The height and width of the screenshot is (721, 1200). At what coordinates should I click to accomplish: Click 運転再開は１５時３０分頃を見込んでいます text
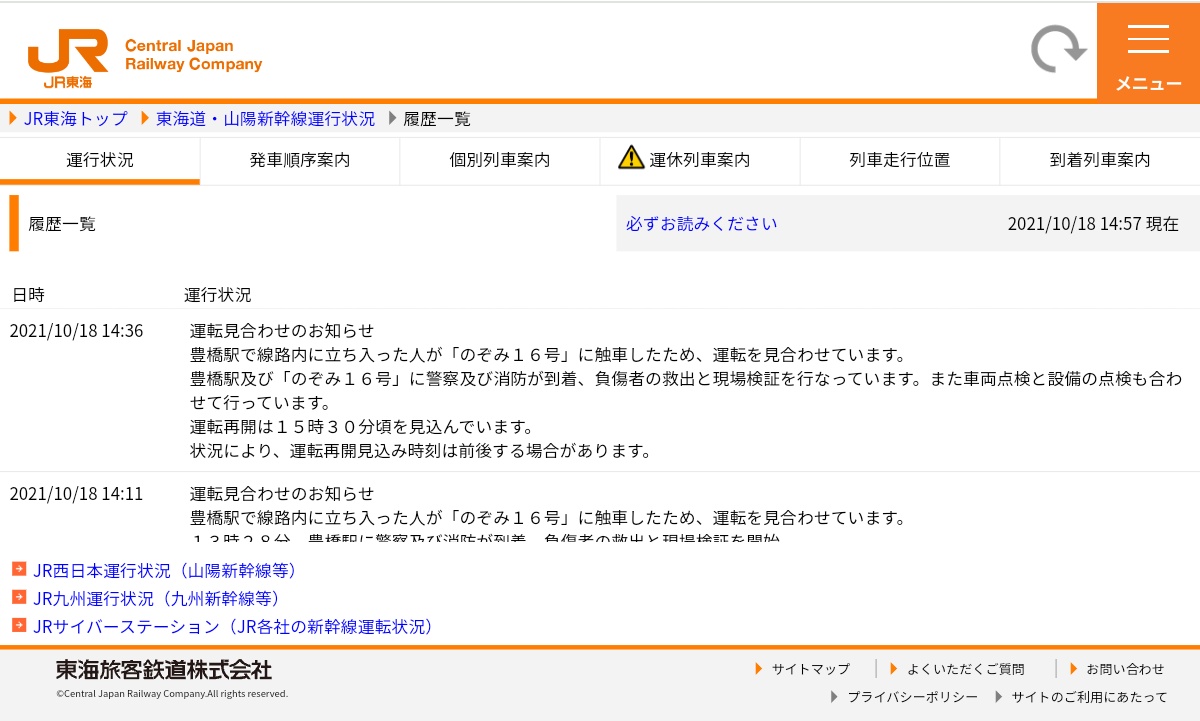coord(362,427)
